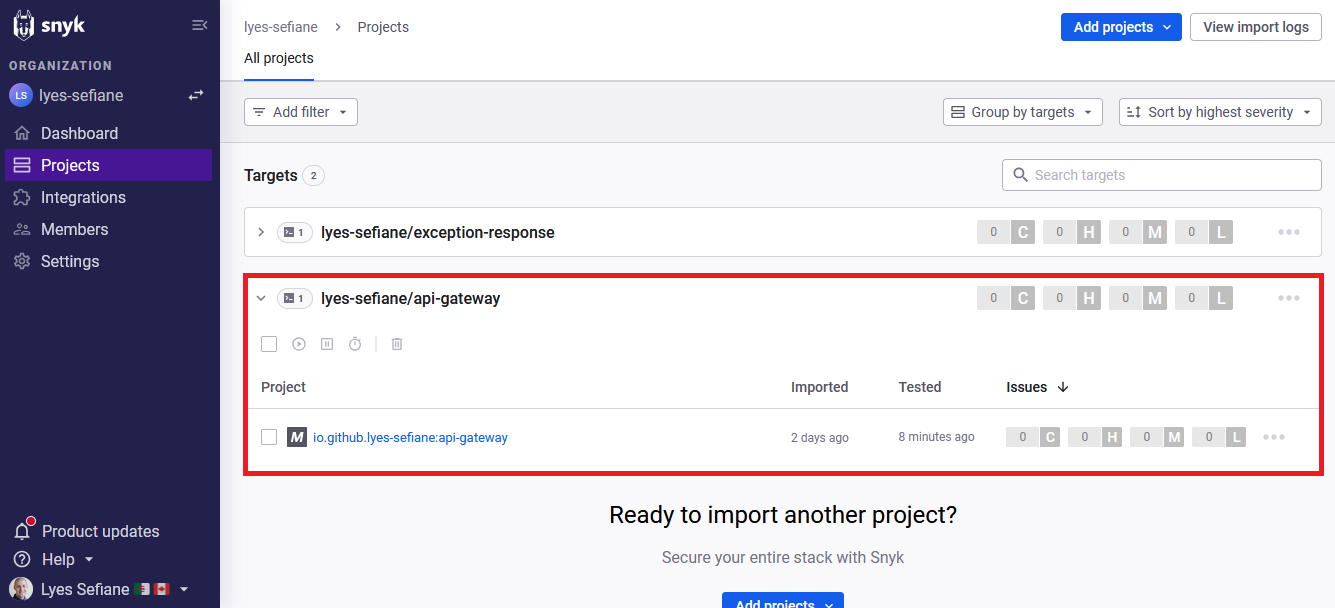Click the Projects breadcrumb text
This screenshot has width=1335, height=608.
(x=383, y=27)
